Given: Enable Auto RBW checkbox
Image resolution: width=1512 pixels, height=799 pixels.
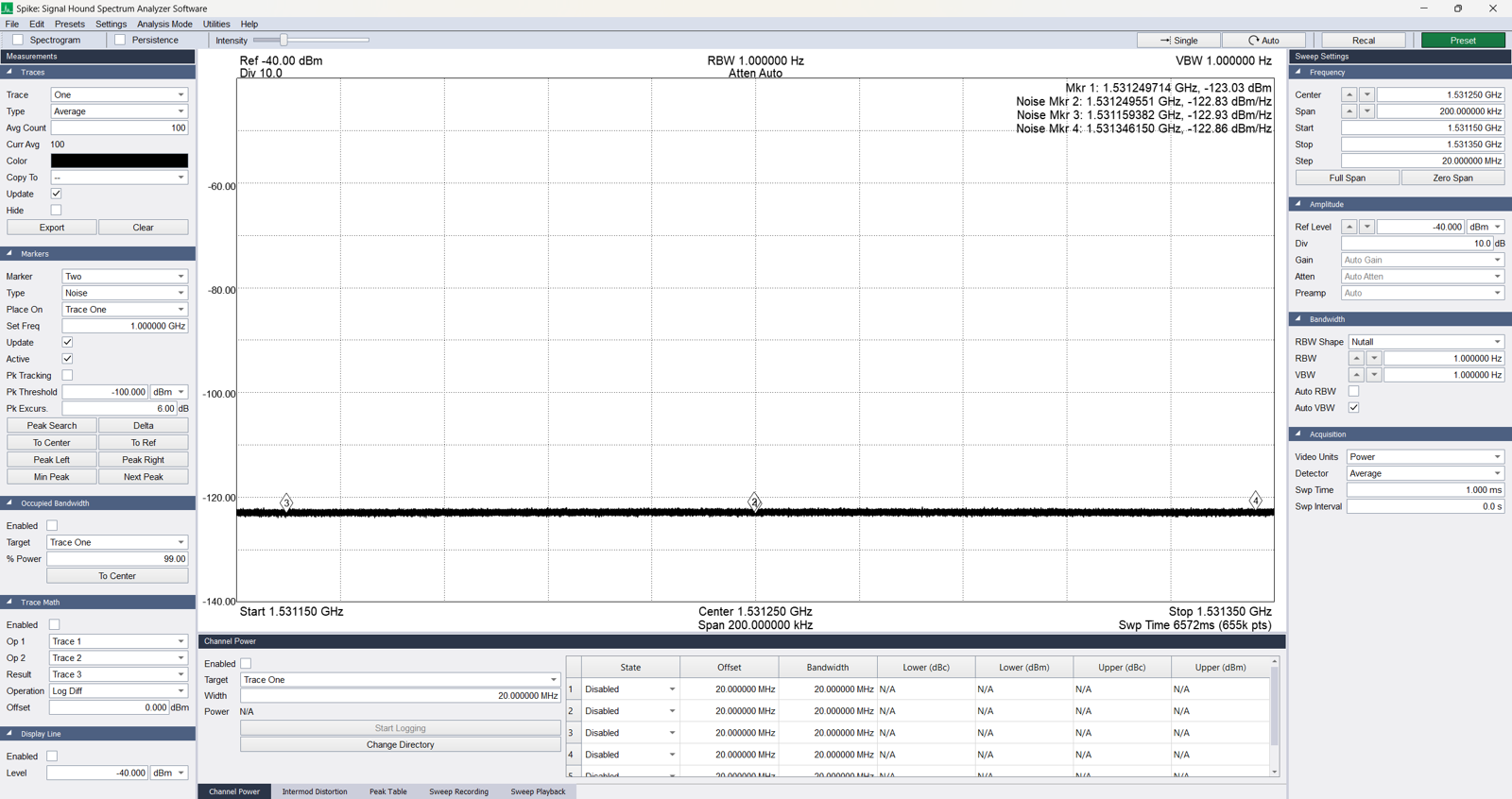Looking at the screenshot, I should point(1353,392).
